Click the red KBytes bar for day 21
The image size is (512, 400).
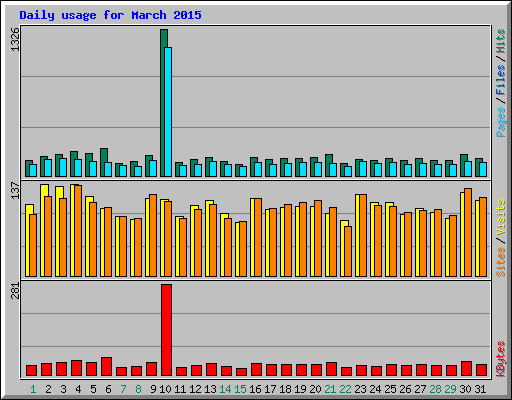[x=332, y=369]
